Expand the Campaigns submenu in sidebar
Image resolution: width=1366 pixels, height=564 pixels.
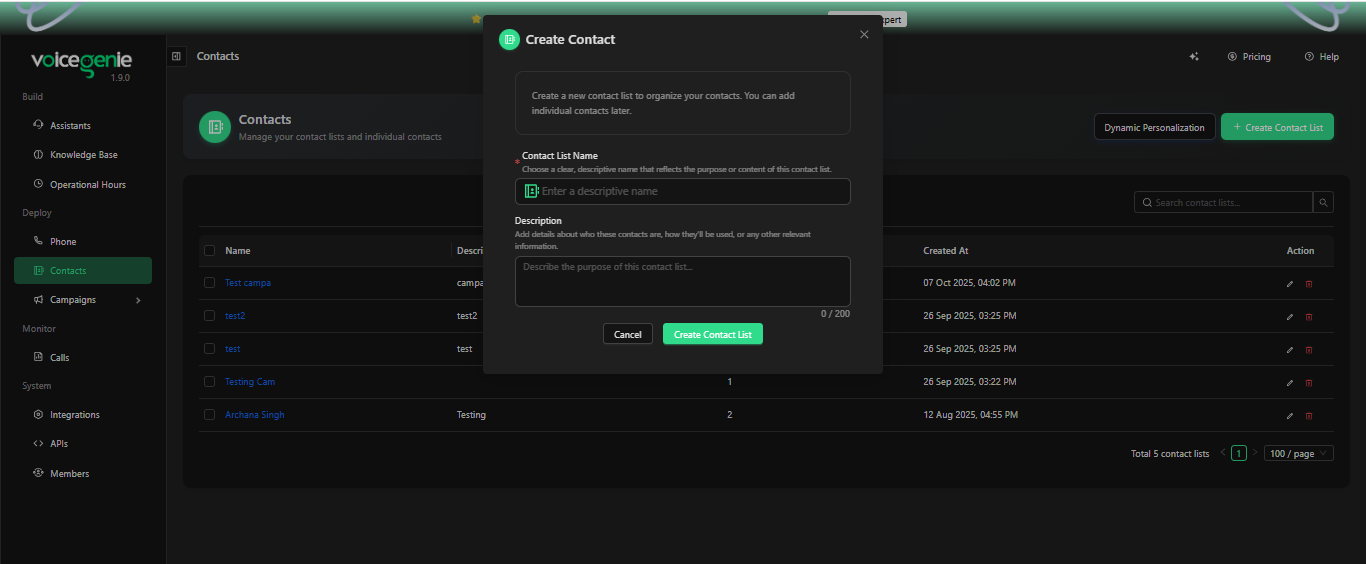pos(138,300)
